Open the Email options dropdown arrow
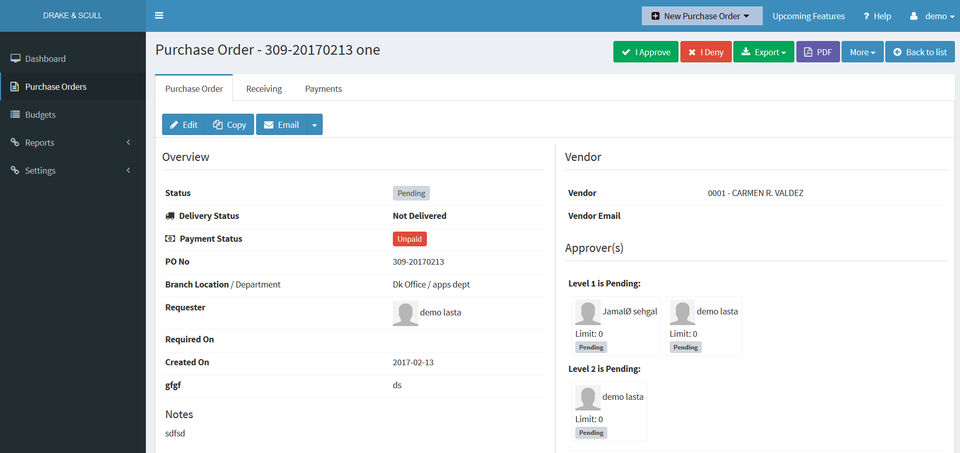 (x=314, y=124)
